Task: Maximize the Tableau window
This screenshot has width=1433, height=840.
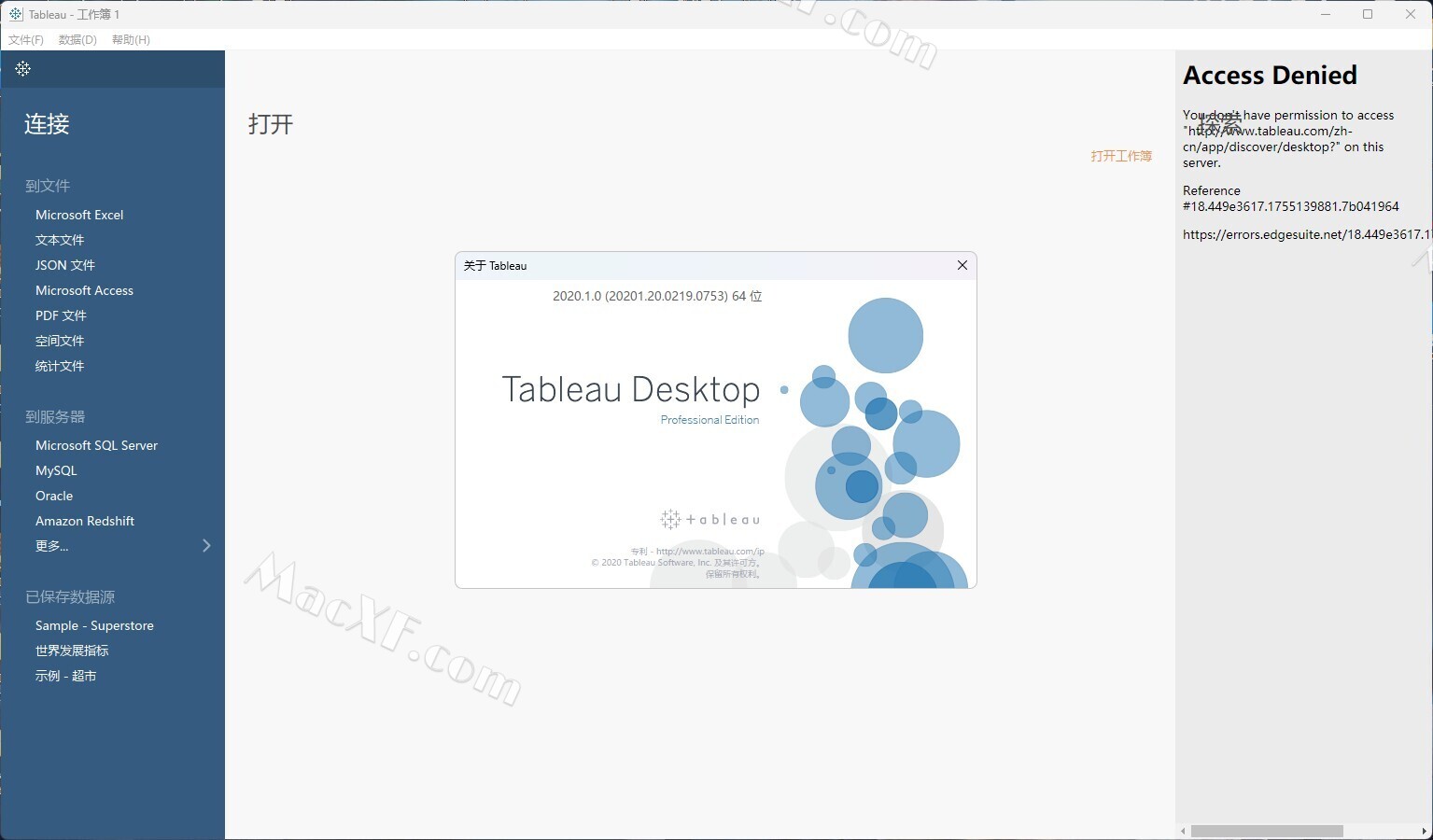Action: click(x=1368, y=14)
